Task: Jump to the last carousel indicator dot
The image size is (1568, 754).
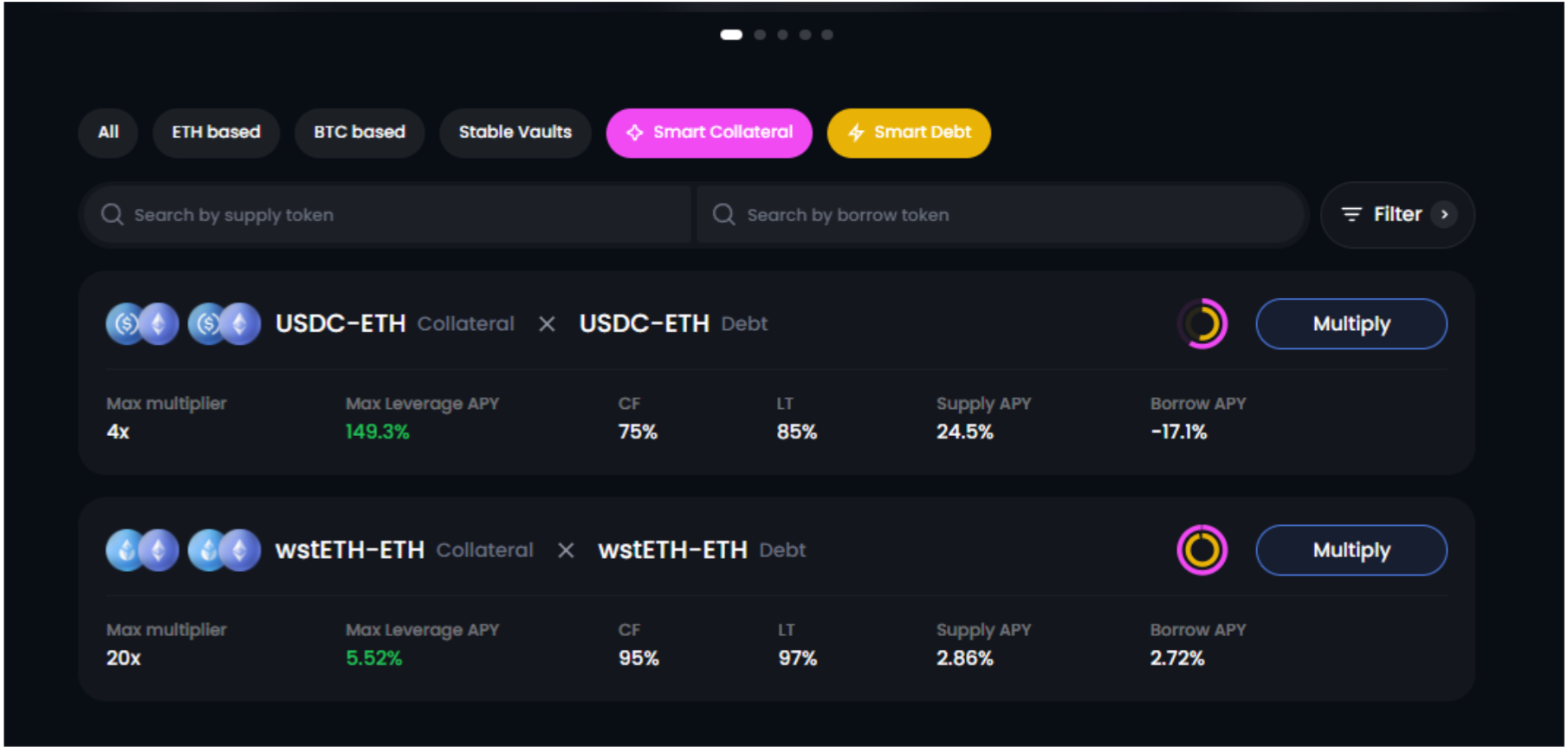Action: pyautogui.click(x=827, y=35)
